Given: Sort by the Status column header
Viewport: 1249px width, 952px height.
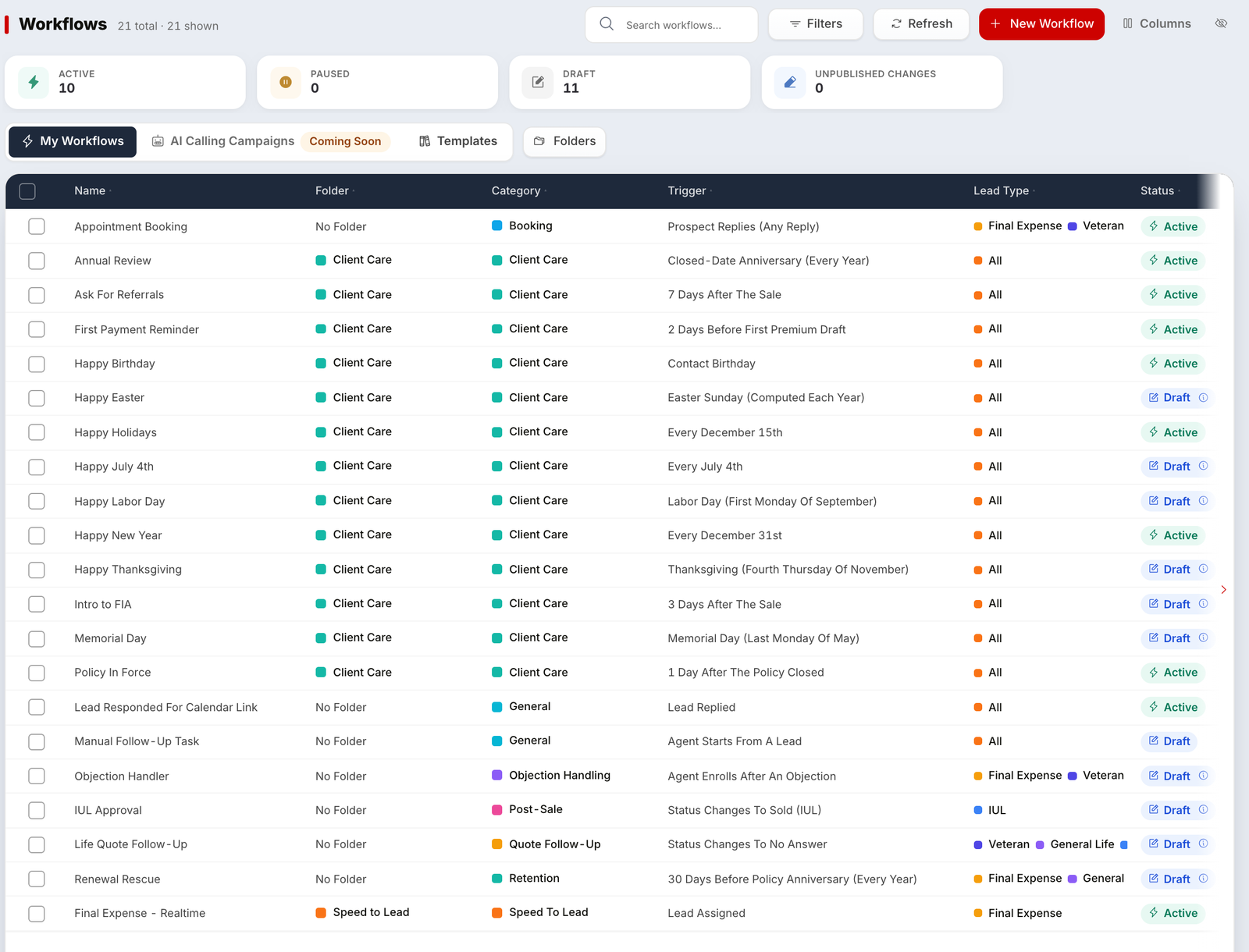Looking at the screenshot, I should (1160, 190).
